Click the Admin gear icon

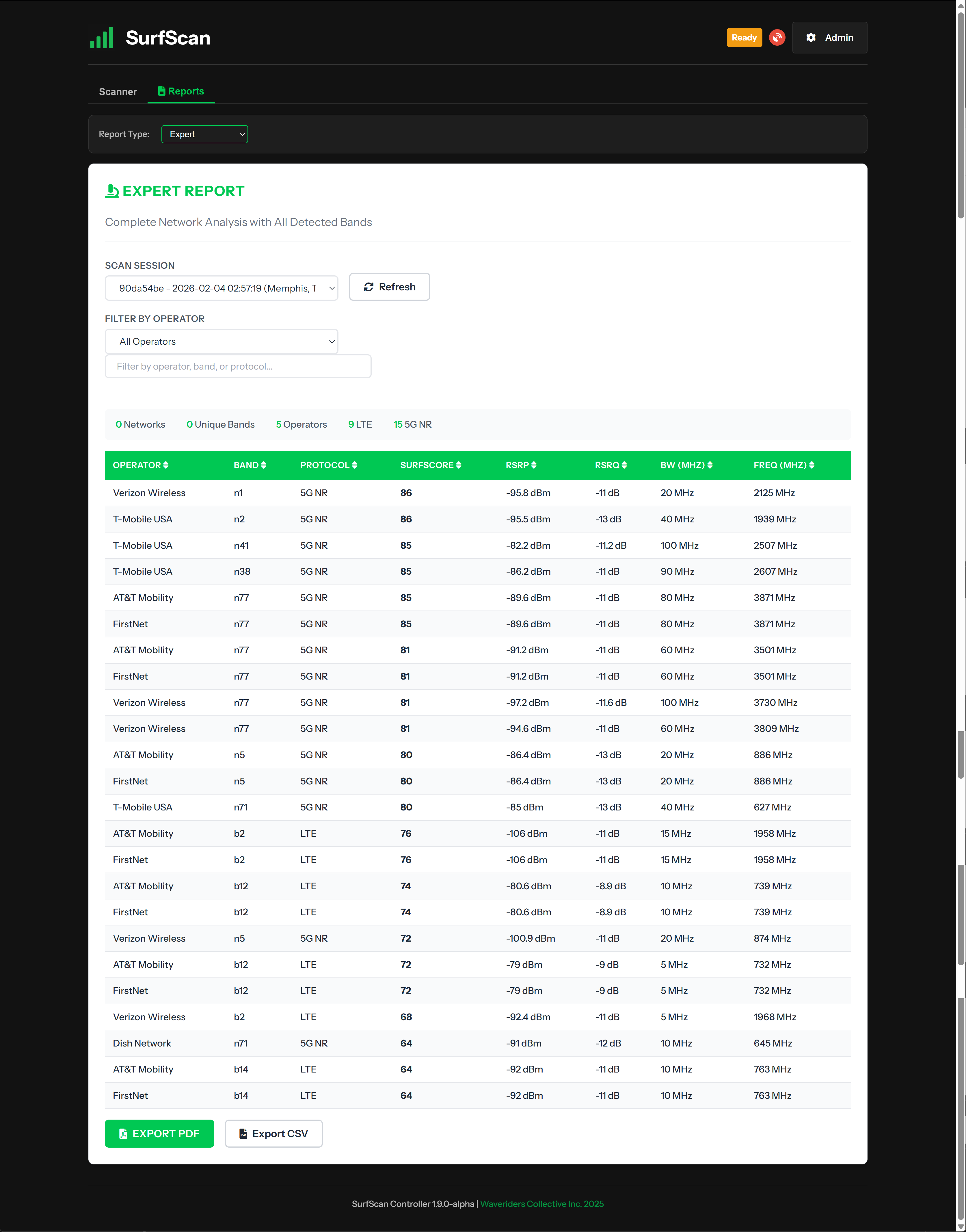(810, 37)
